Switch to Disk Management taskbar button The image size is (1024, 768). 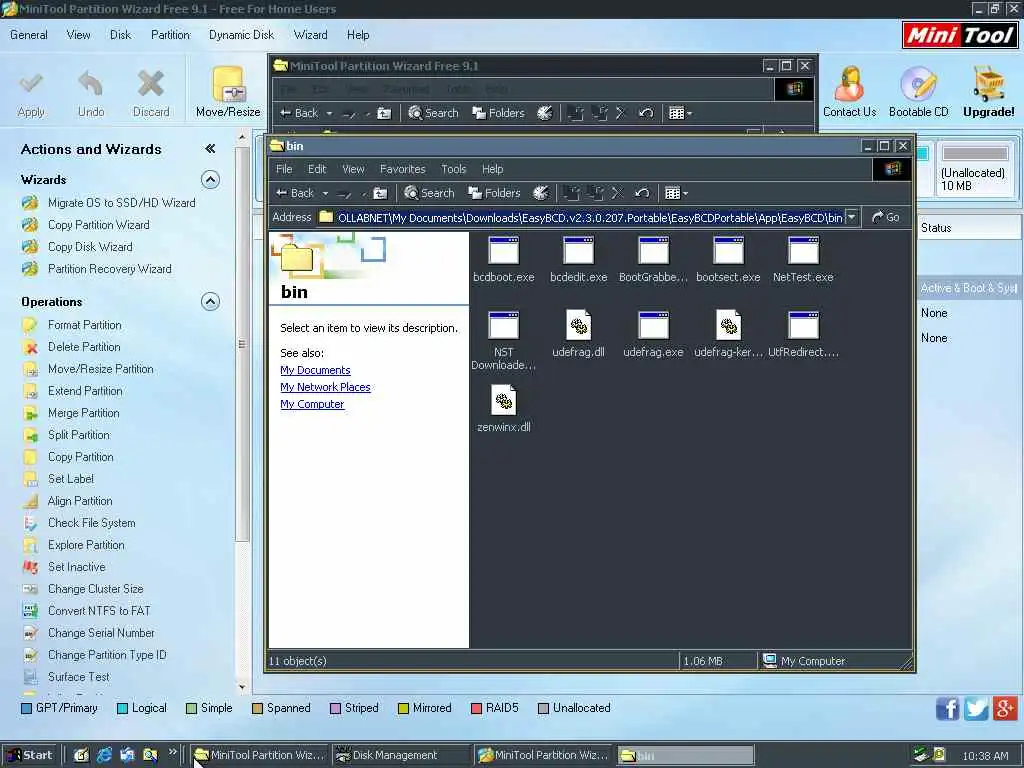point(400,755)
